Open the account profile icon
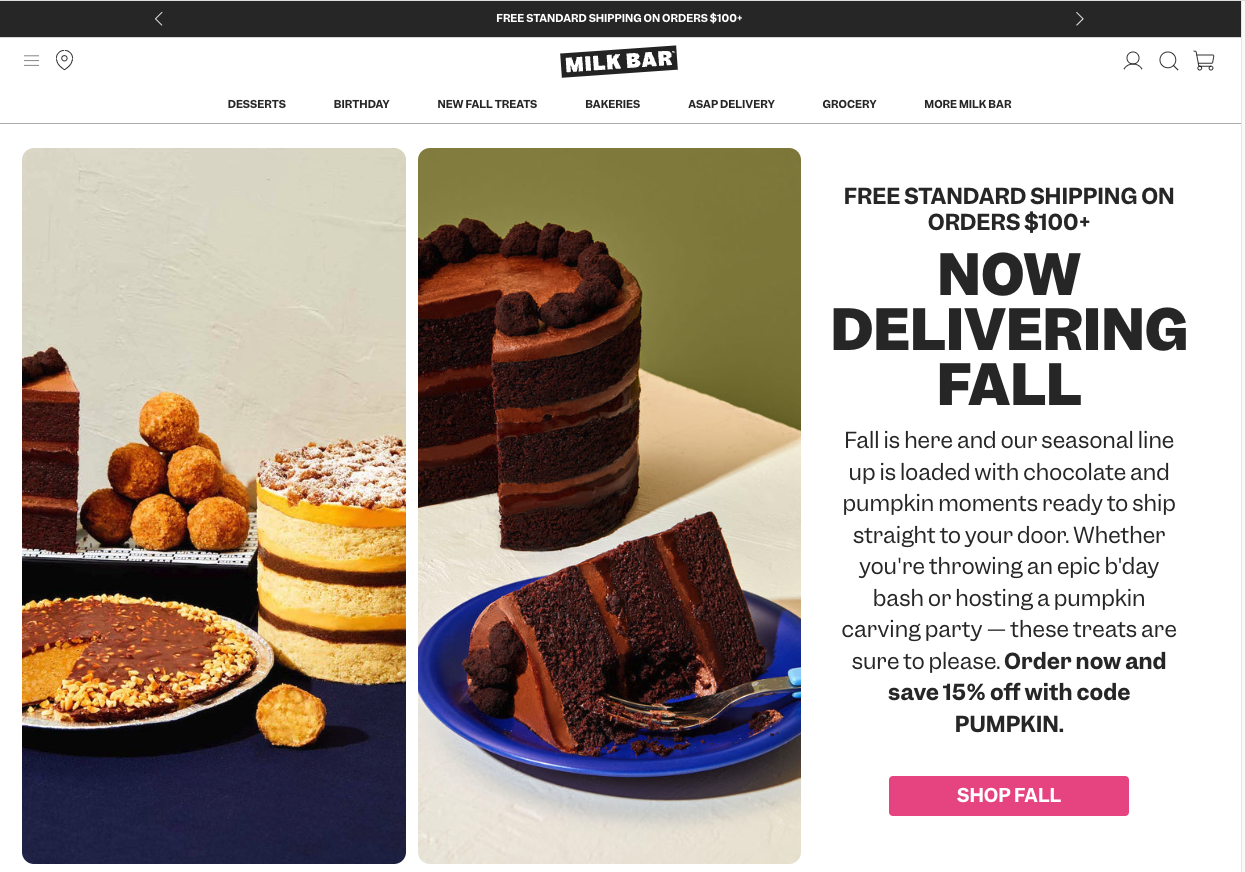The image size is (1245, 872). 1132,61
